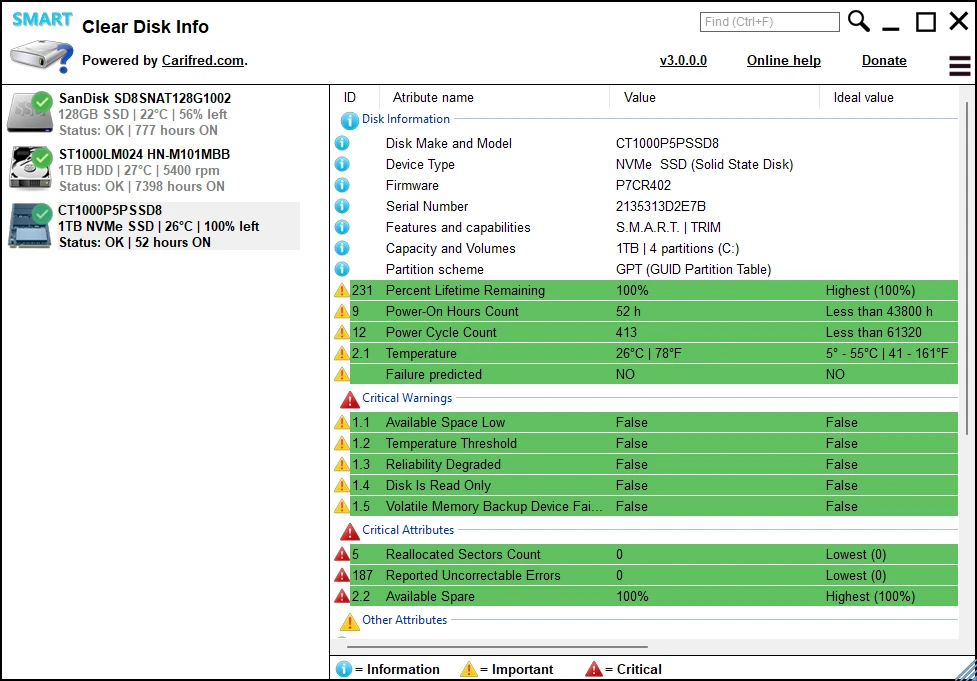Select the SanDisk SSD drive icon

[x=31, y=112]
